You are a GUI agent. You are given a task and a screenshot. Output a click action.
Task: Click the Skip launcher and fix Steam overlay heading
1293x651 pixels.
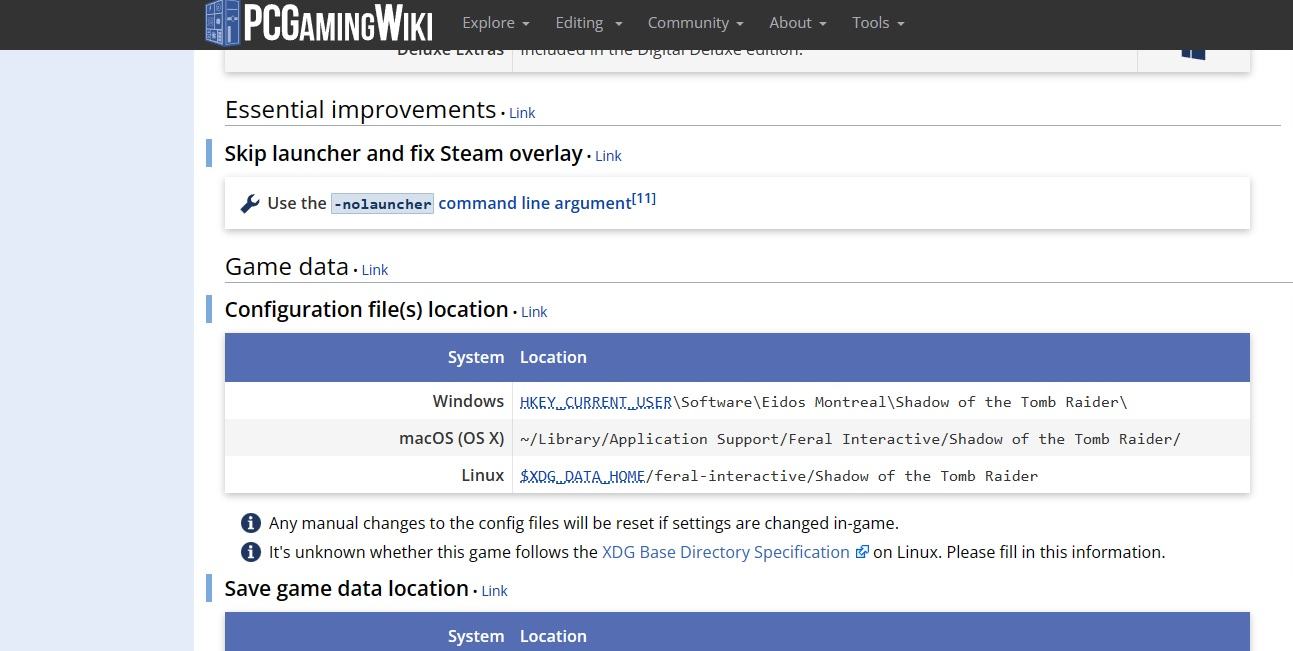(x=403, y=153)
